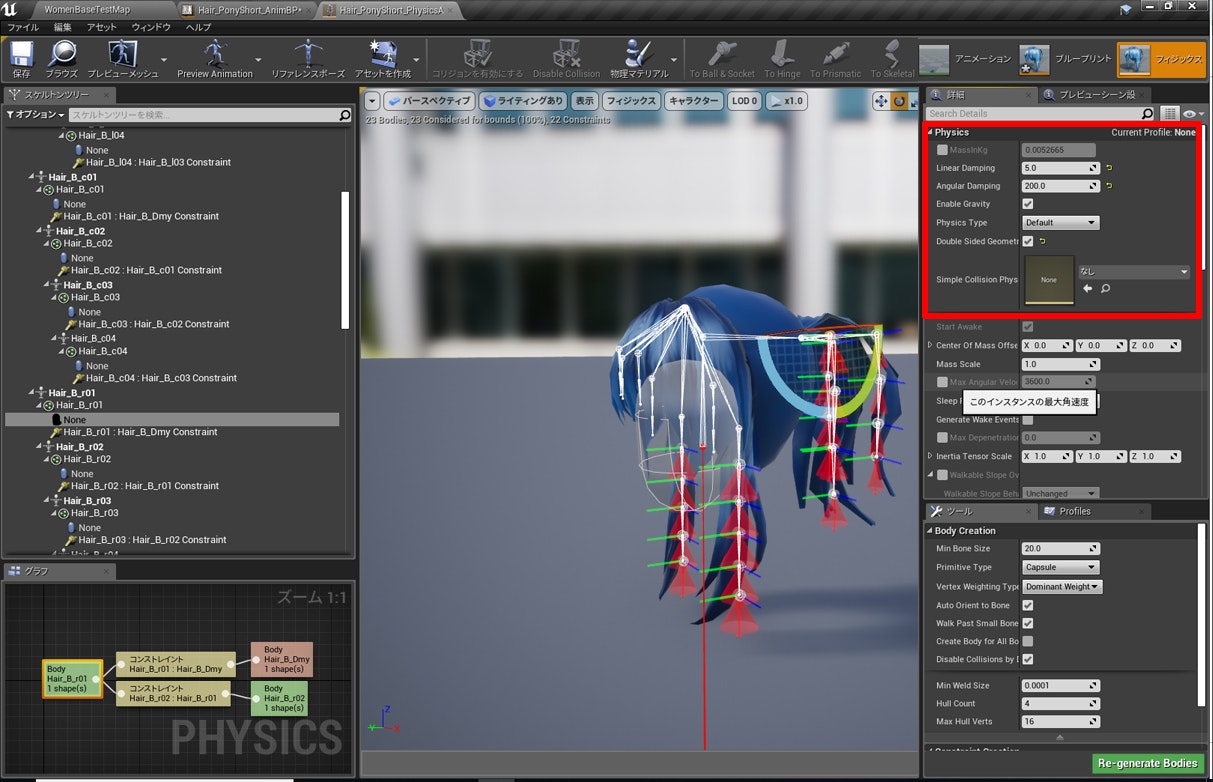The height and width of the screenshot is (782, 1213).
Task: Toggle the Create Body for All Bones checkbox
Action: coord(1027,641)
